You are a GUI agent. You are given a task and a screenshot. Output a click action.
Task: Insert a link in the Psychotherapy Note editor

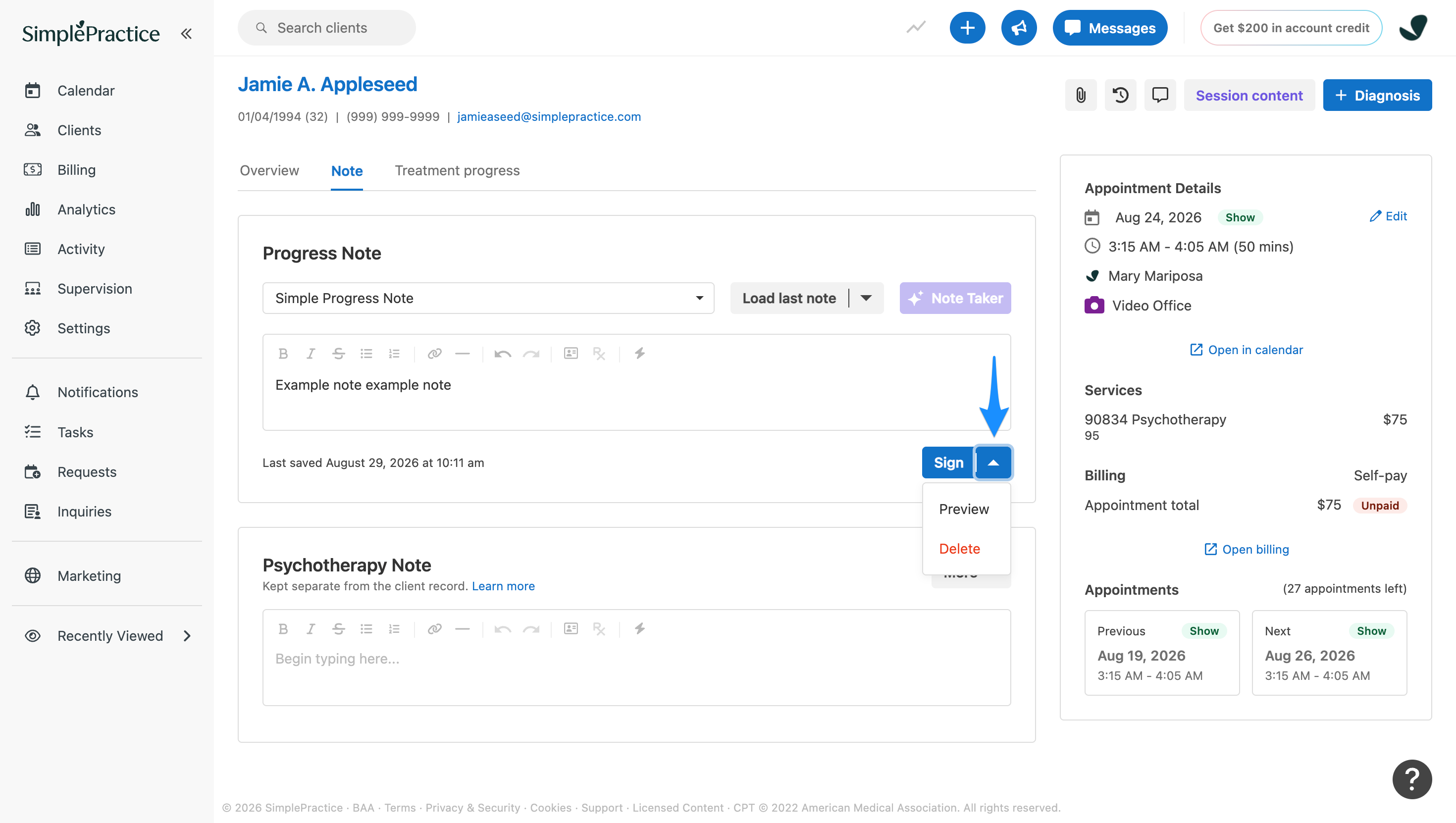pos(434,628)
